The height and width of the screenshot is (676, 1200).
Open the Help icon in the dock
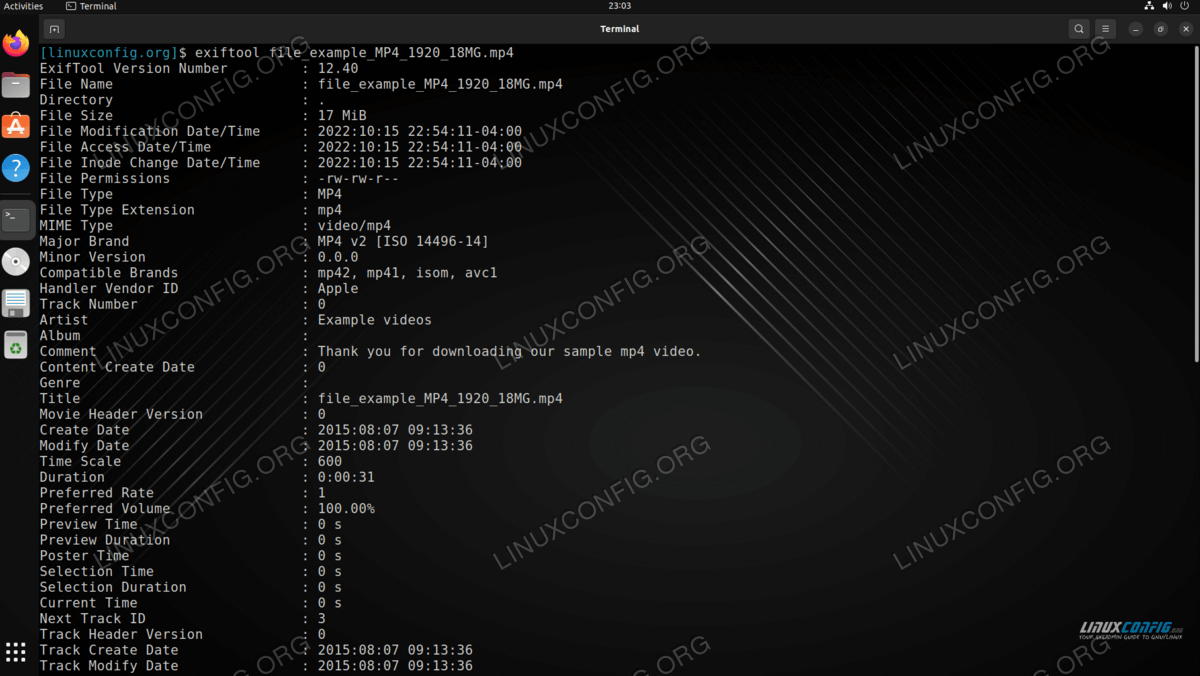16,167
